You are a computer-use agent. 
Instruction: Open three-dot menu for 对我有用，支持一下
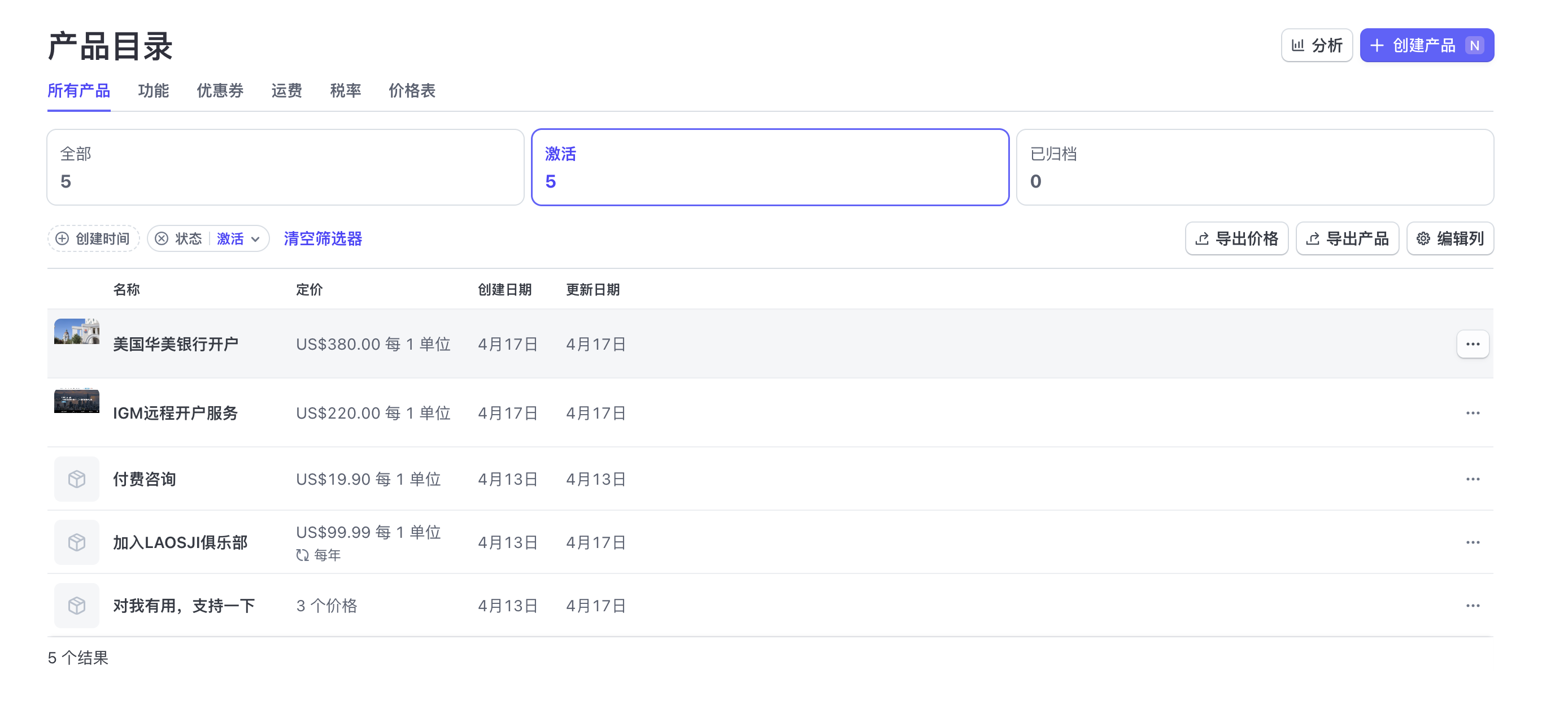[1472, 606]
